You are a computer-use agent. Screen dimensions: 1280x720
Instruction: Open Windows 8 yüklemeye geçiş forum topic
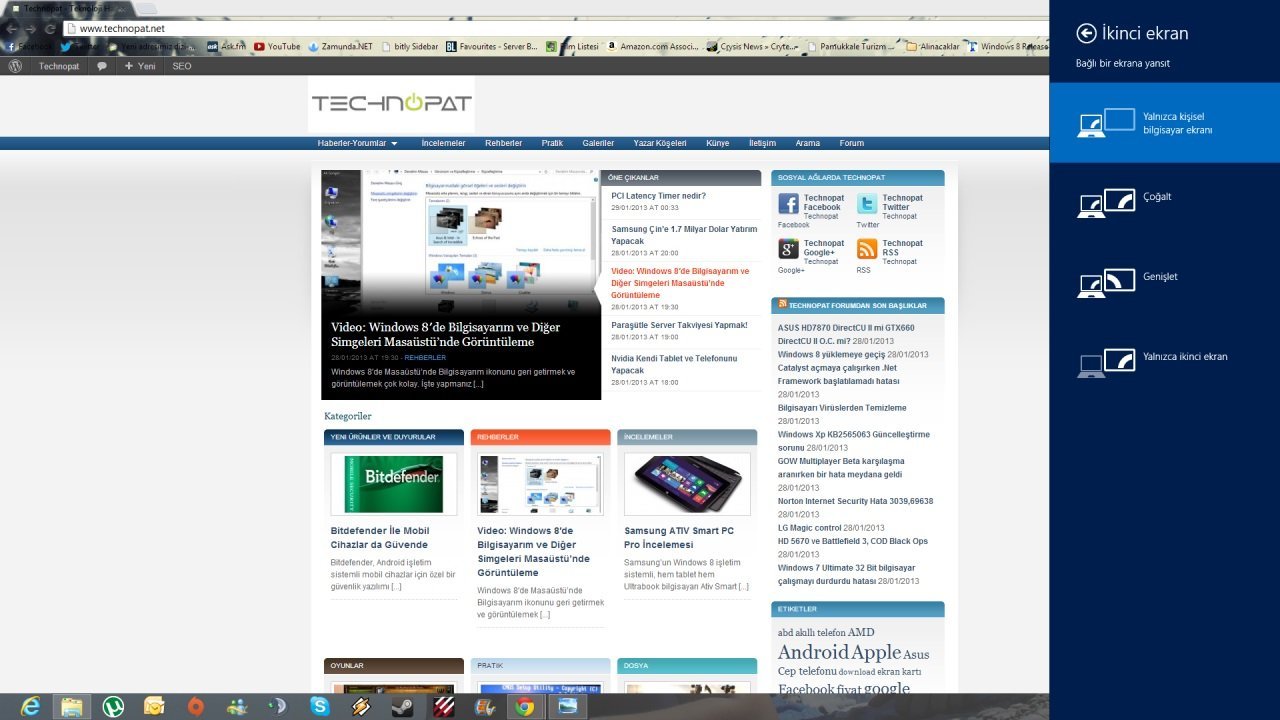[x=831, y=354]
